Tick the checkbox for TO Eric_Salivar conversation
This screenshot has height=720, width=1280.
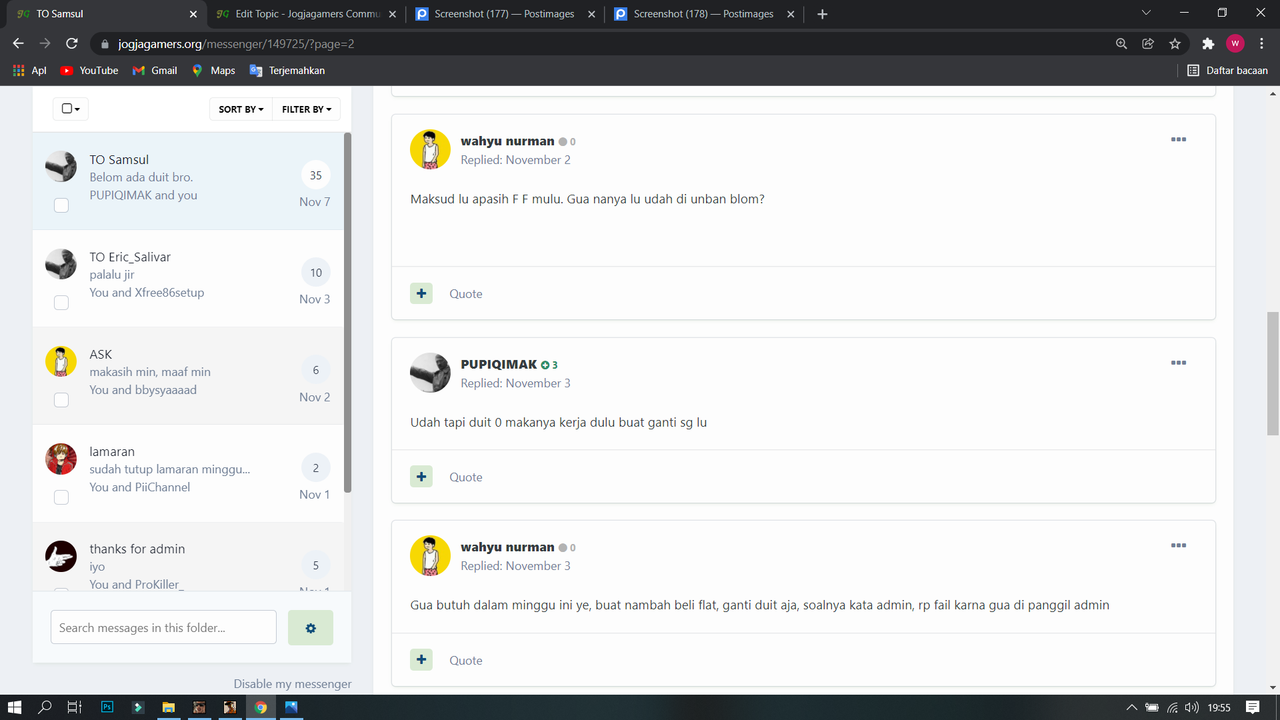(61, 302)
